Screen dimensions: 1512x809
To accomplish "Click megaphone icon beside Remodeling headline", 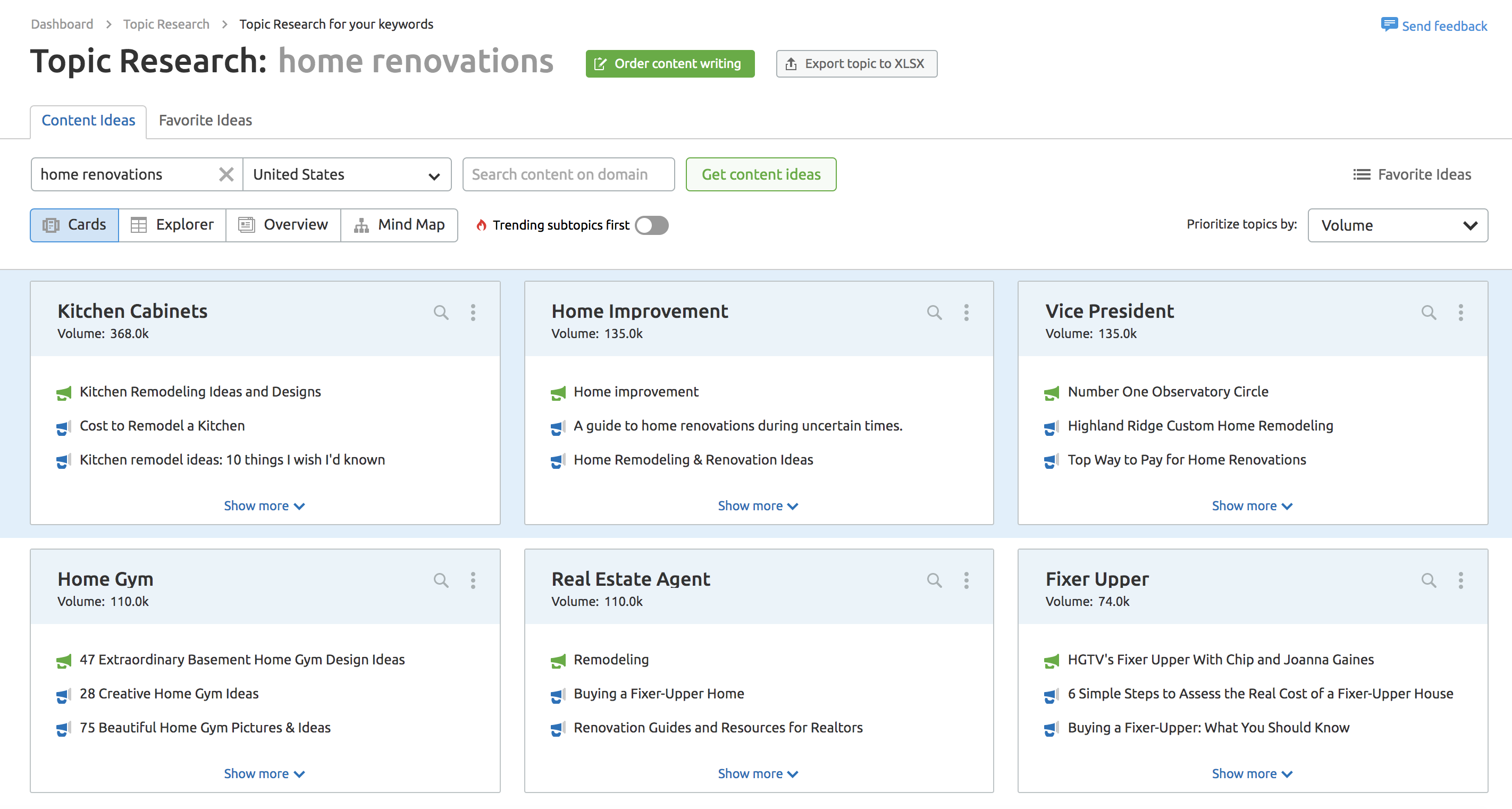I will click(558, 662).
